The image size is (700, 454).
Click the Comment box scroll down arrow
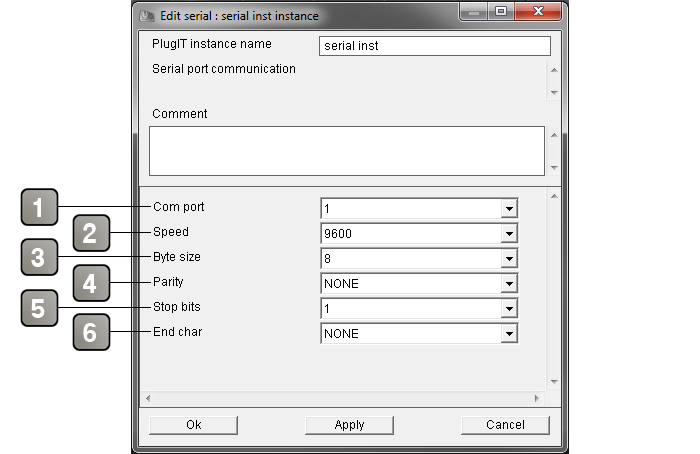click(x=554, y=168)
